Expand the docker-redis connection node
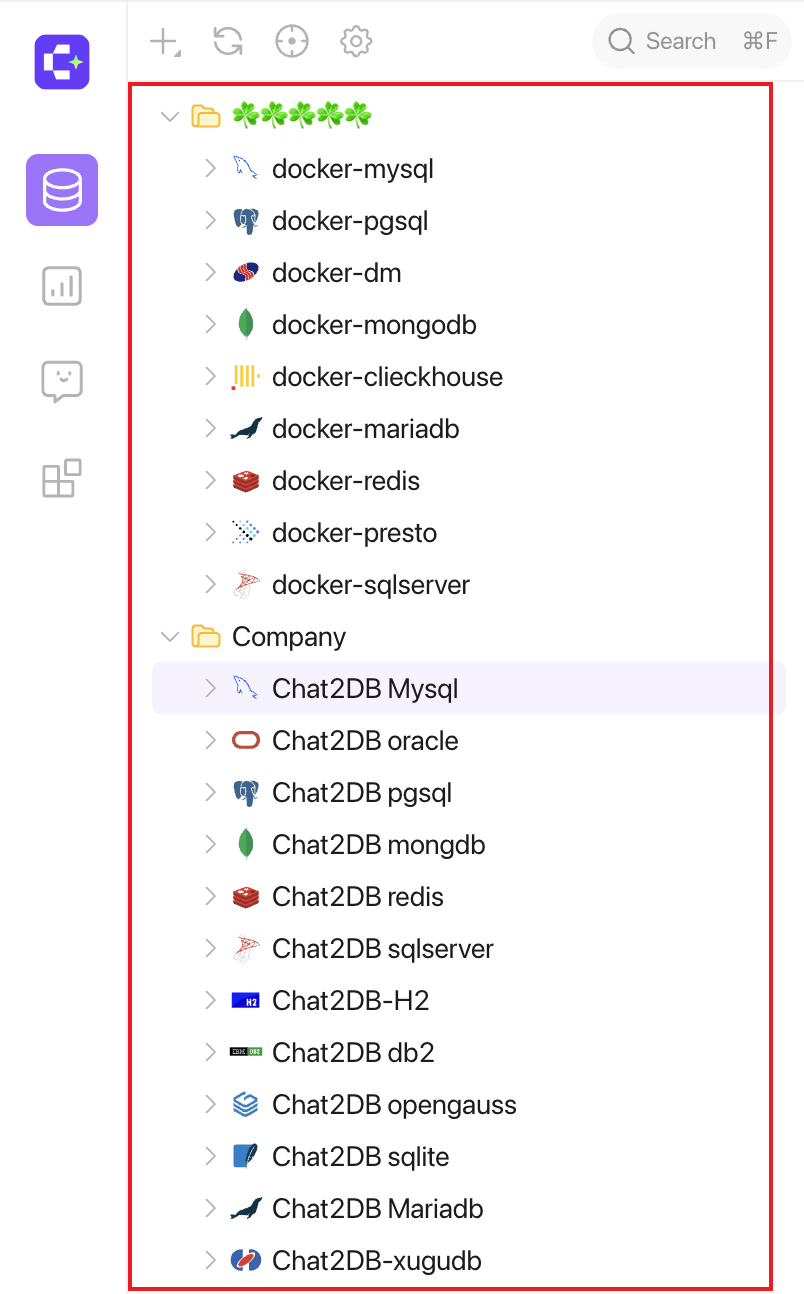Screen dimensions: 804x1294 210,480
